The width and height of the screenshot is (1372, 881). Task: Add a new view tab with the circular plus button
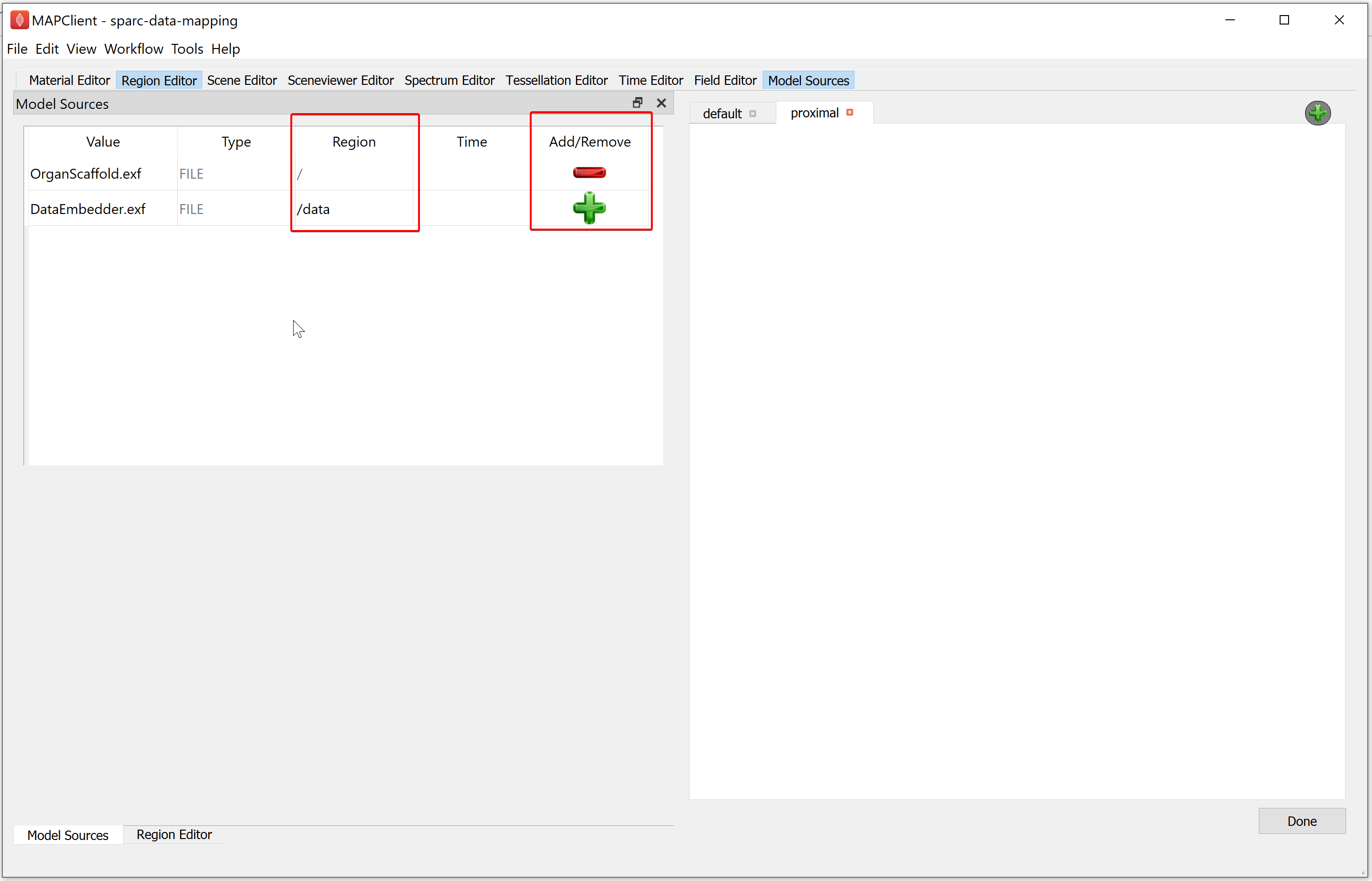point(1317,113)
